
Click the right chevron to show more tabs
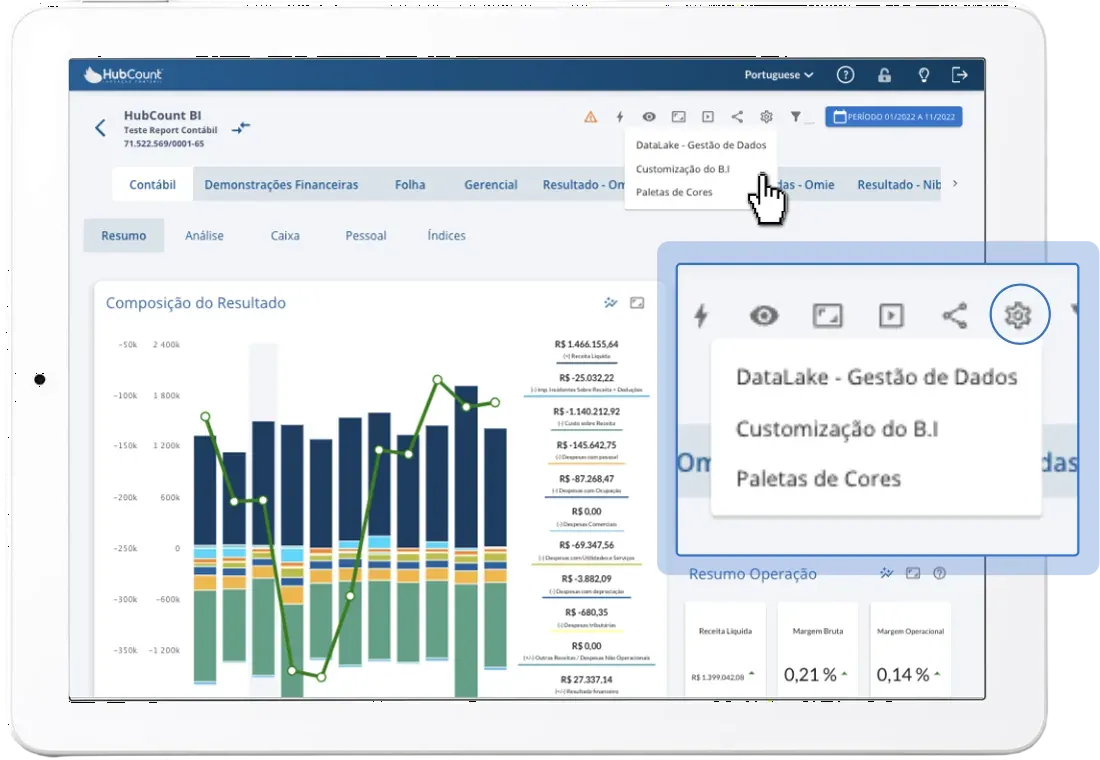coord(955,184)
